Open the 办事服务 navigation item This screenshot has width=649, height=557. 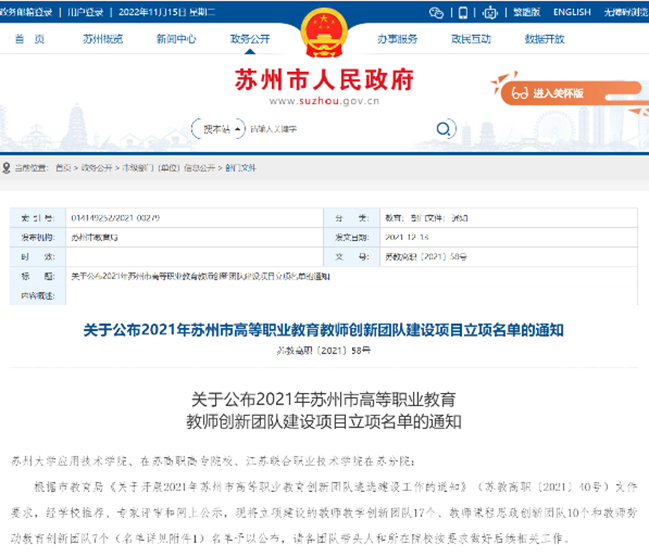[x=397, y=38]
